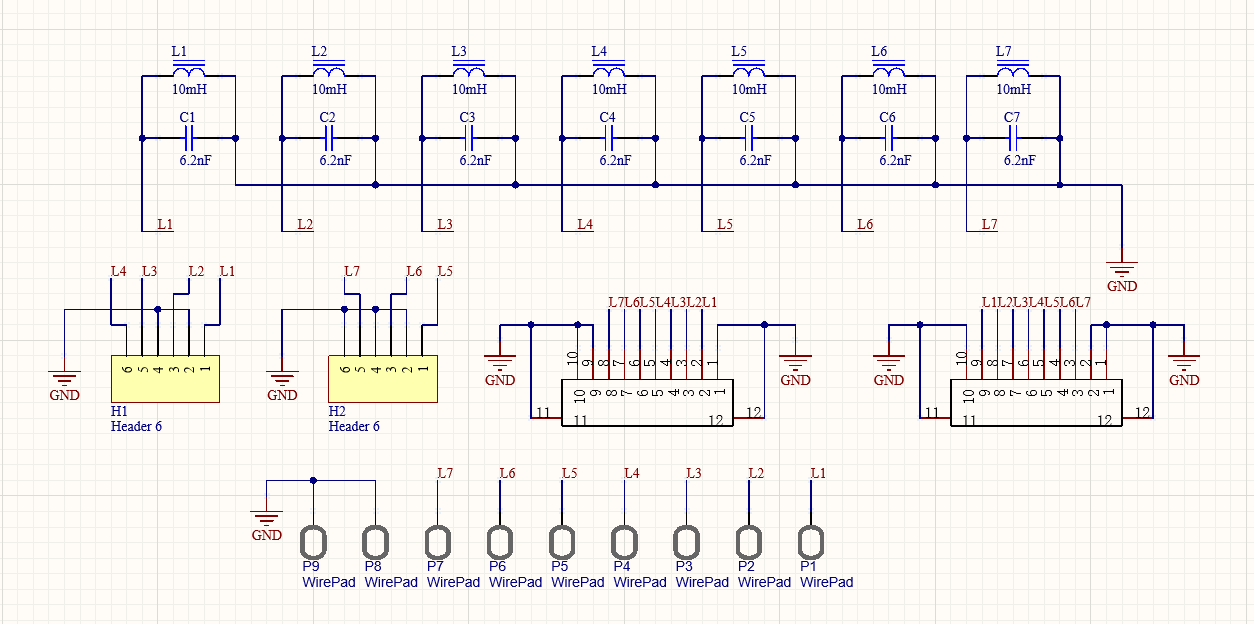Click the C5 capacitor symbol
The width and height of the screenshot is (1254, 624).
[749, 138]
